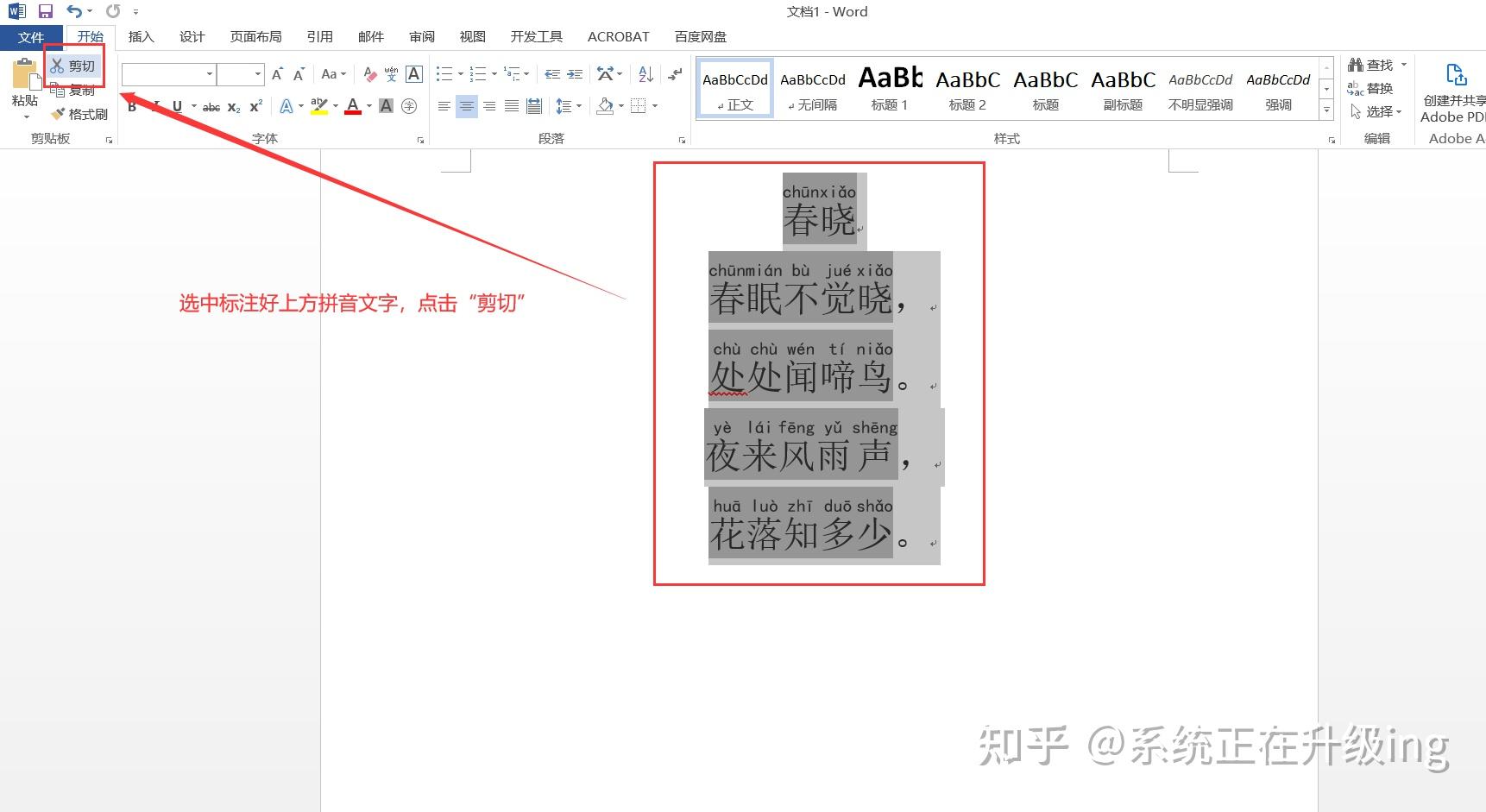Switch to the 设计 (Design) tab
The image size is (1486, 812).
[192, 36]
